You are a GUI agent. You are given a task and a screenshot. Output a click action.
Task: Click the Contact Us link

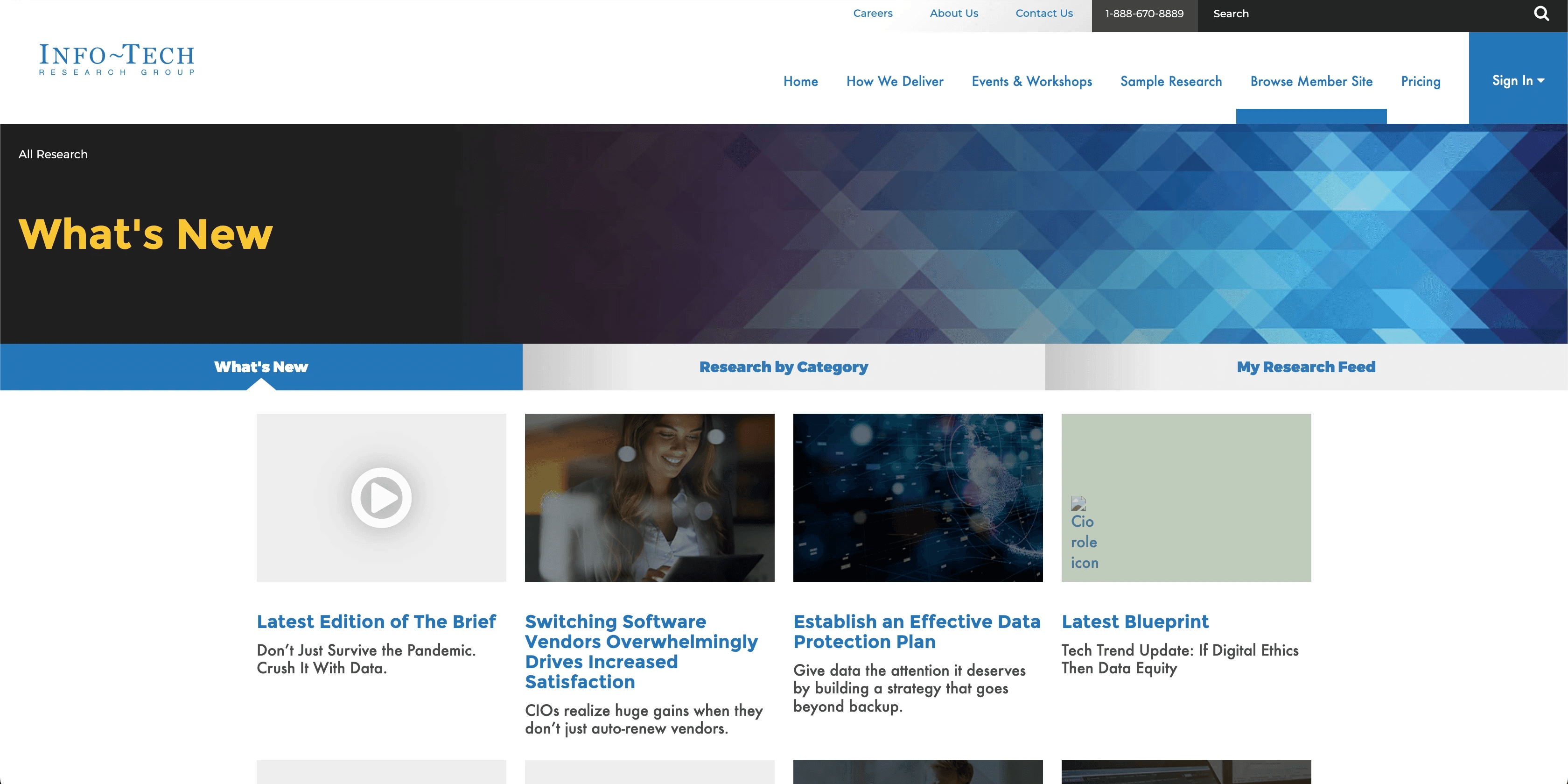[1044, 14]
